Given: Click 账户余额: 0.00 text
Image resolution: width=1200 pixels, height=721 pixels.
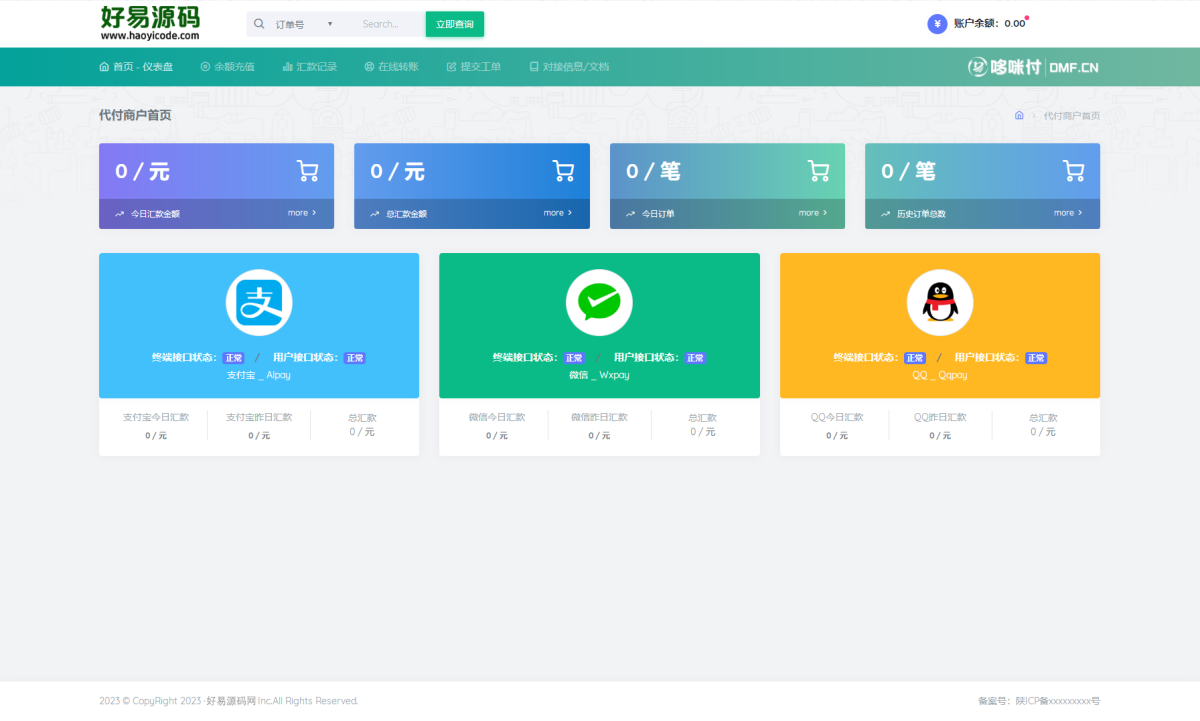Looking at the screenshot, I should 989,24.
